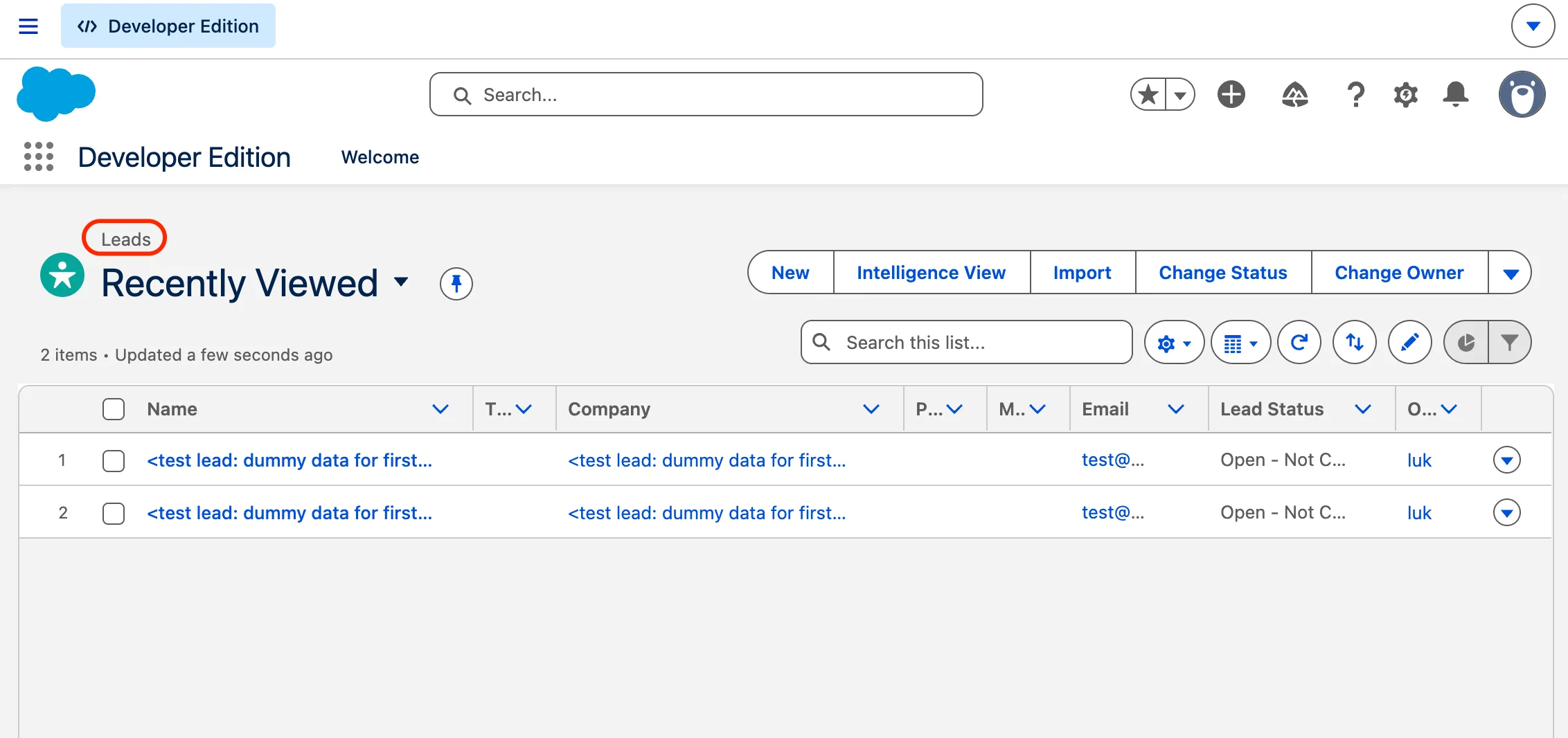This screenshot has height=738, width=1568.
Task: Pin this list view
Action: click(456, 283)
